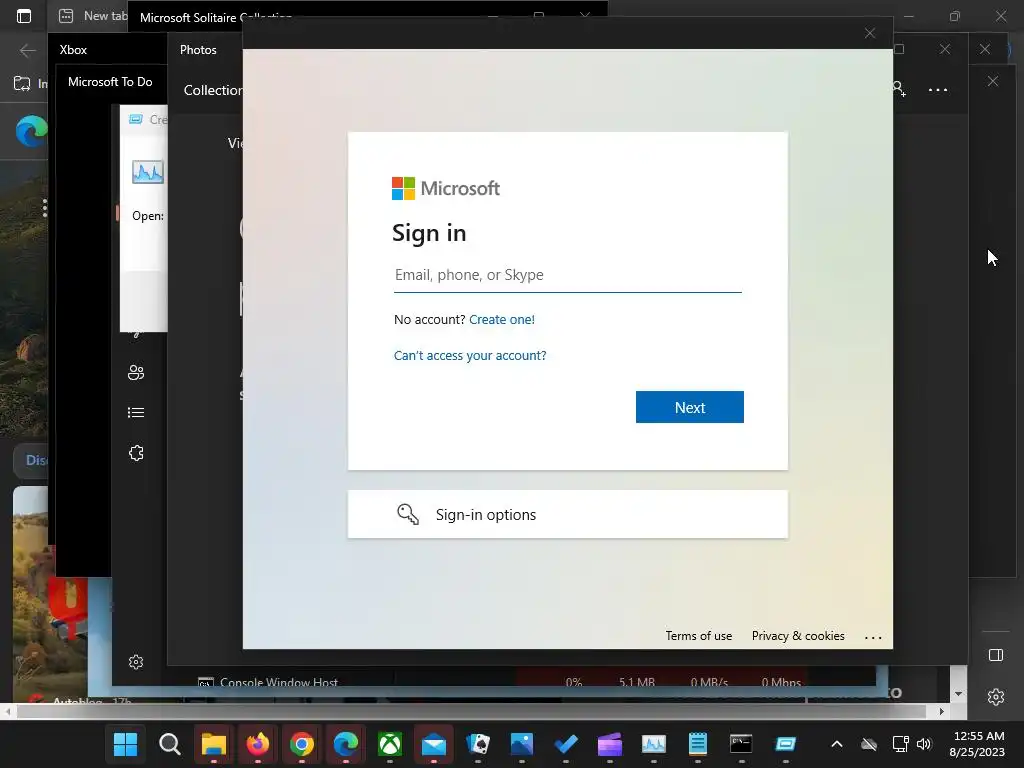Switch to Google Chrome in taskbar
The height and width of the screenshot is (768, 1024).
302,744
